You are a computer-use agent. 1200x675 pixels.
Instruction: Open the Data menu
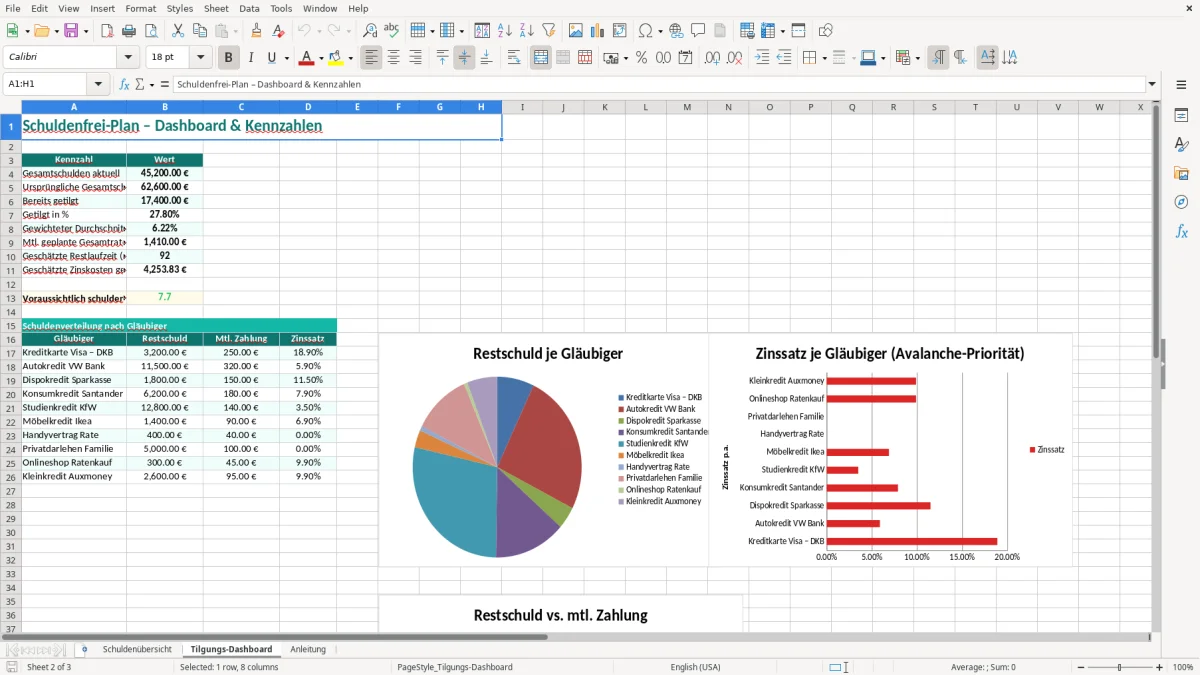(249, 8)
